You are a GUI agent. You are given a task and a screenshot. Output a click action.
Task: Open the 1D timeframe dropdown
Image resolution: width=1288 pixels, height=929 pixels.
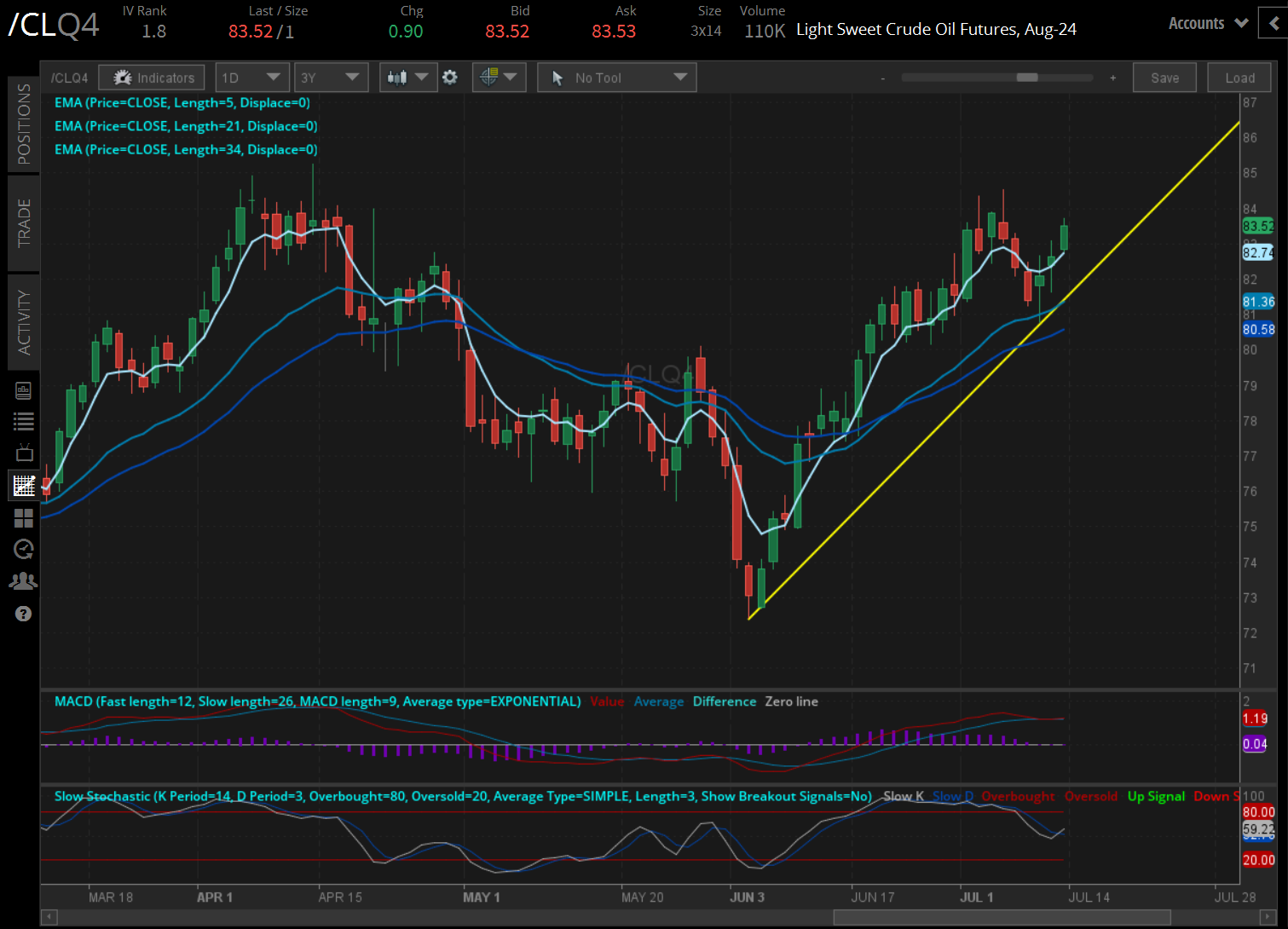[251, 78]
